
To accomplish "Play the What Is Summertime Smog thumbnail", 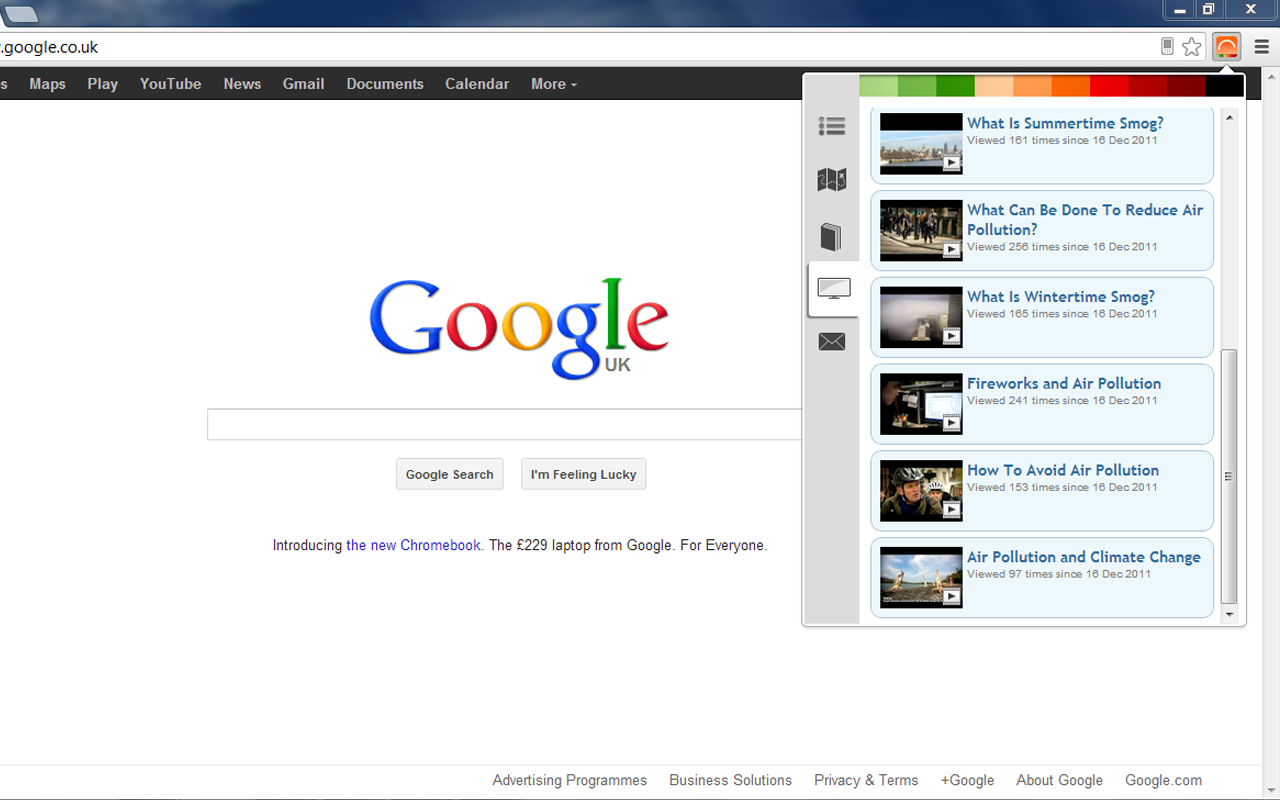I will pos(921,144).
